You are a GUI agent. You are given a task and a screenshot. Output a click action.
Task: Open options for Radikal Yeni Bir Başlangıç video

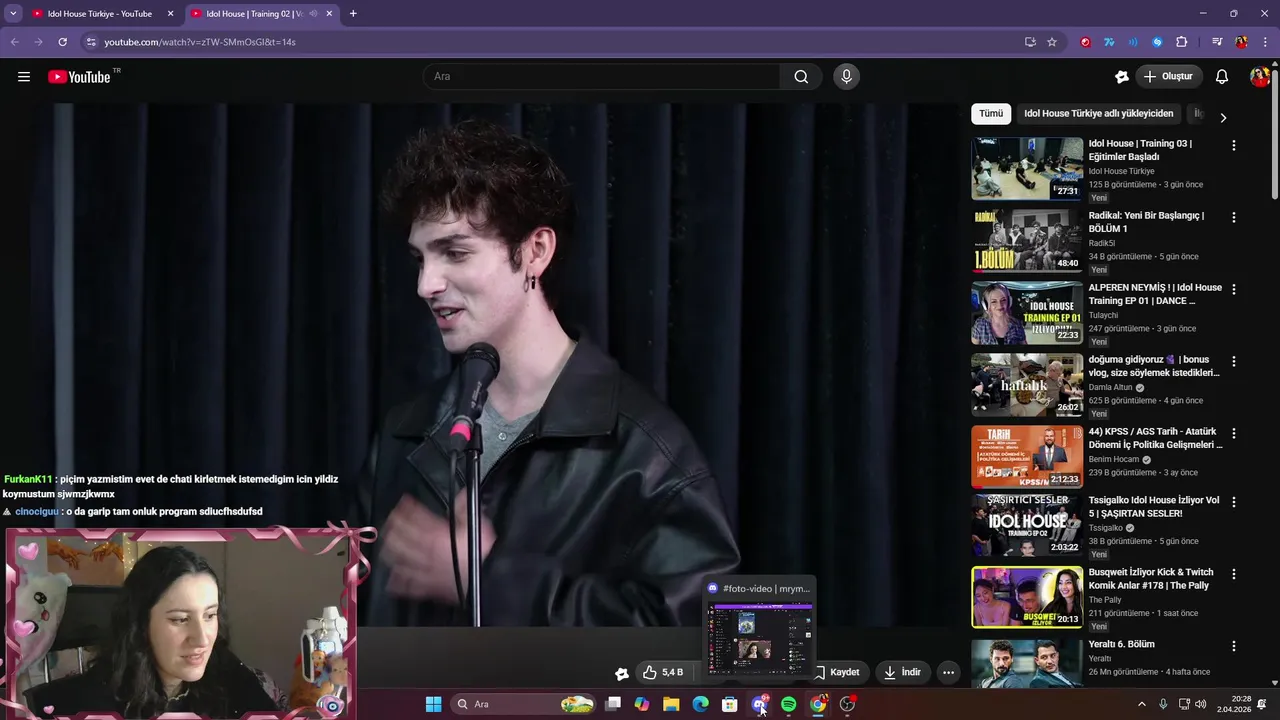1233,217
